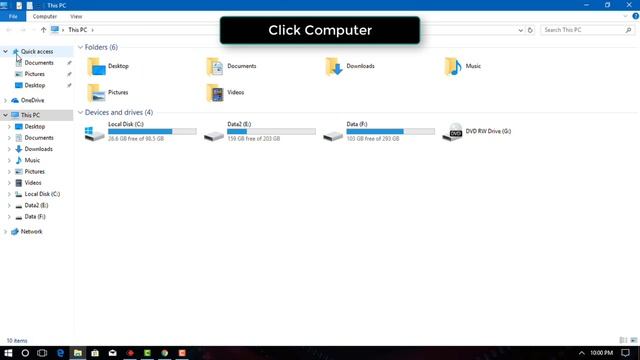Select This PC in navigation pane
The width and height of the screenshot is (640, 360).
tap(30, 115)
